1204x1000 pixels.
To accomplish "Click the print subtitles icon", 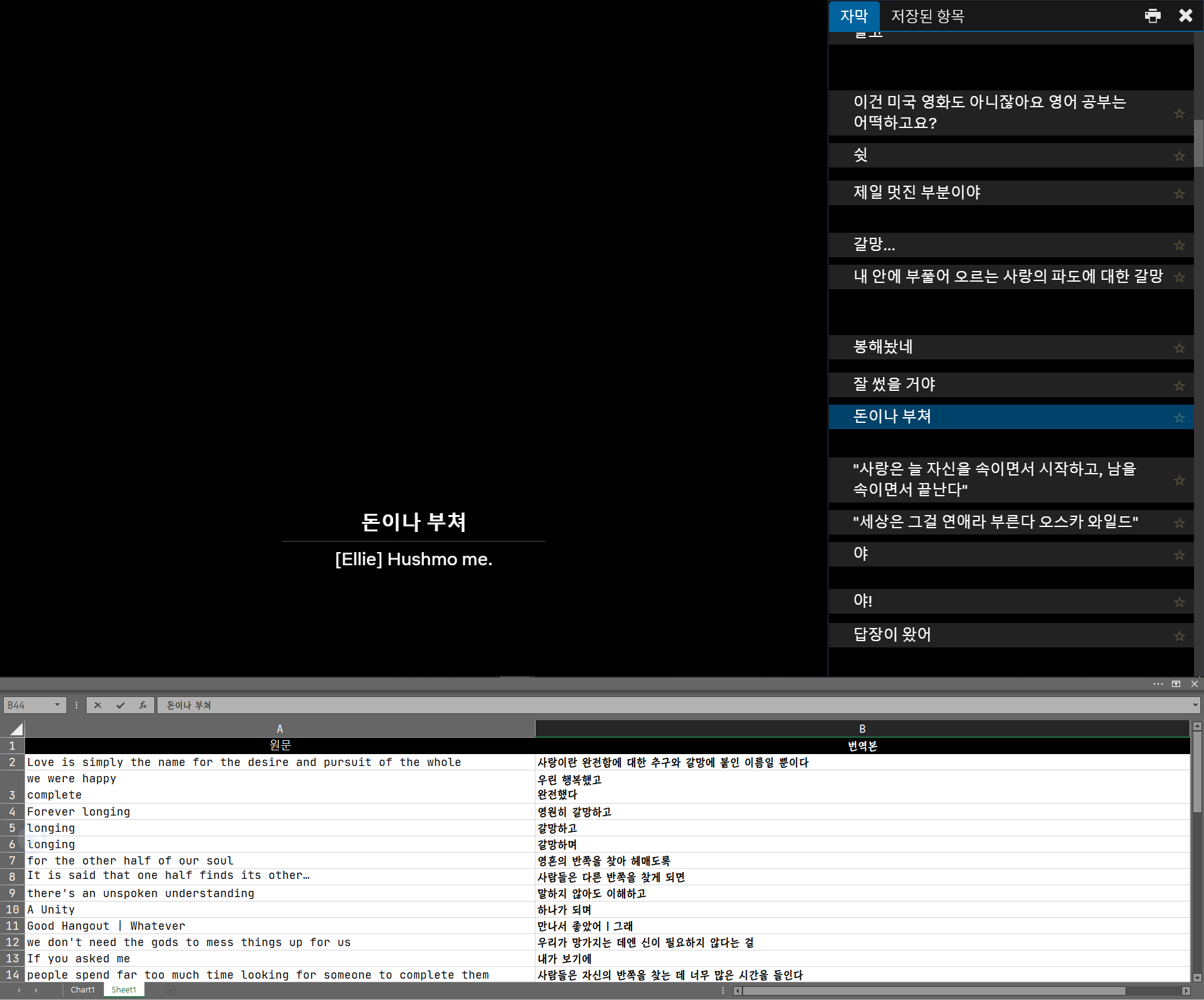I will point(1153,16).
